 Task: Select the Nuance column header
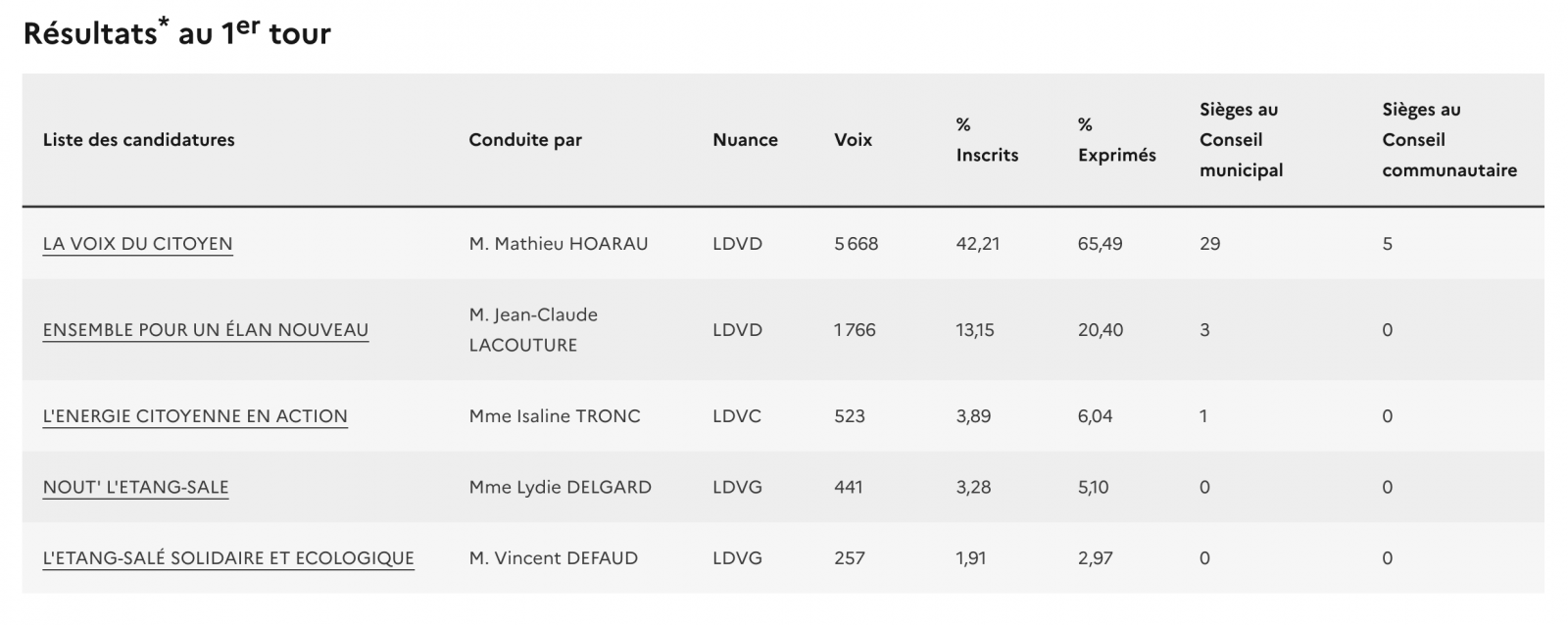coord(745,140)
